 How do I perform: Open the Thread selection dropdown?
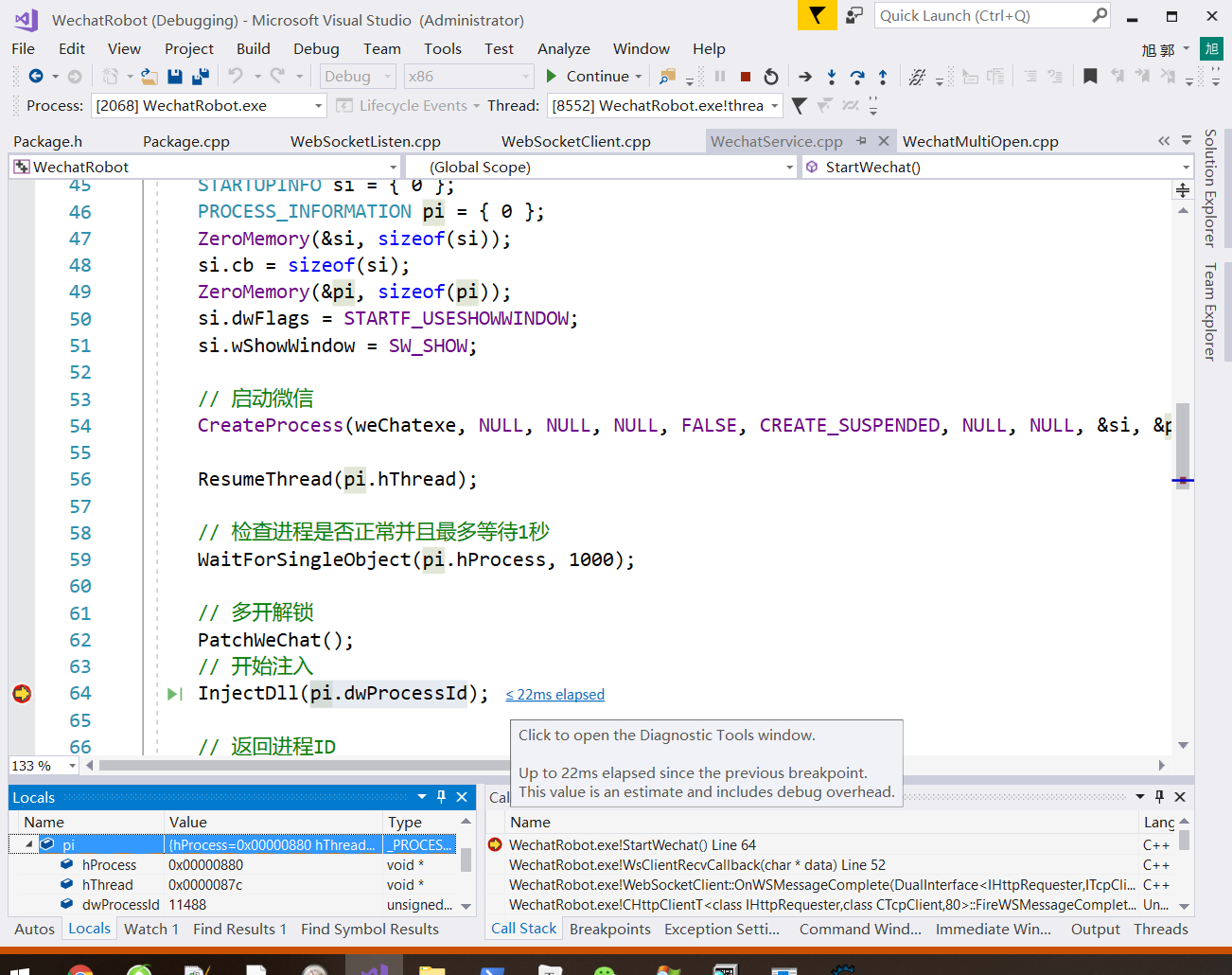(x=775, y=106)
